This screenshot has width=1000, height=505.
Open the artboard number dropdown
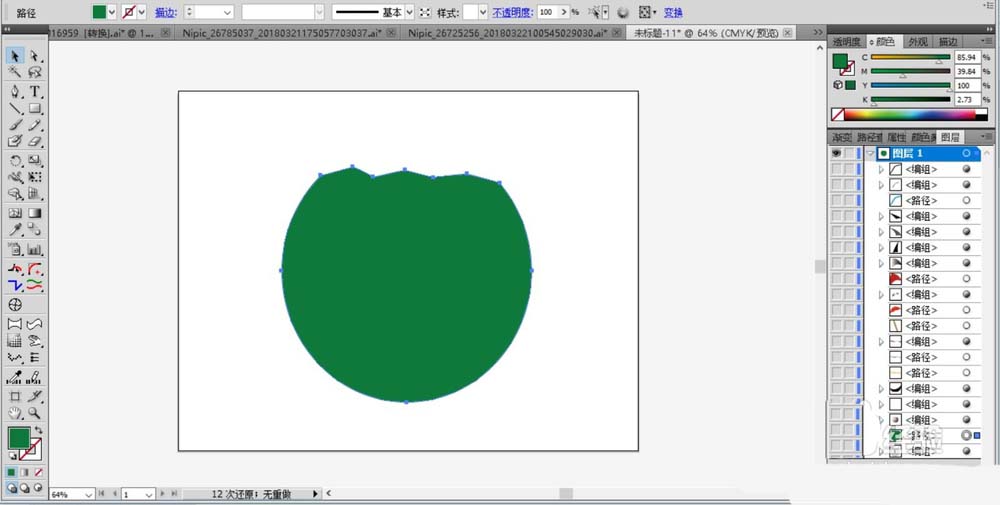(149, 494)
